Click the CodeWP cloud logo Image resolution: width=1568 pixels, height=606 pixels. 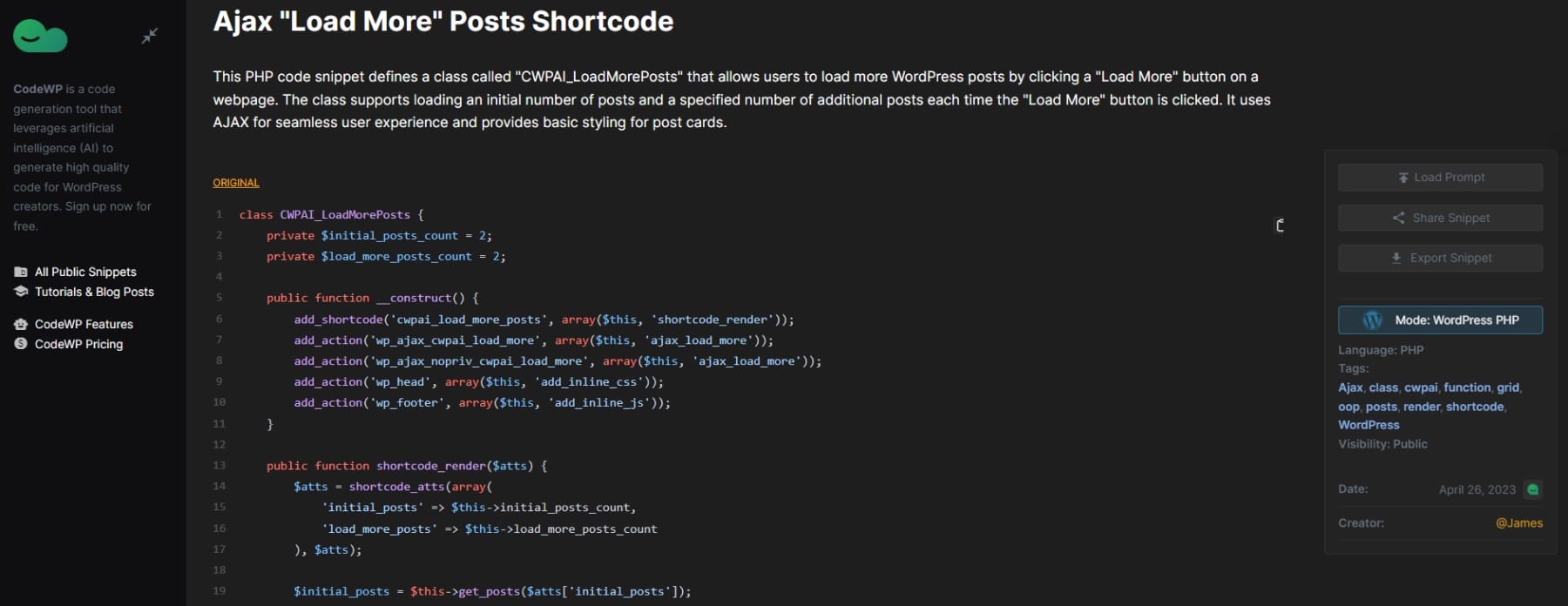coord(40,36)
